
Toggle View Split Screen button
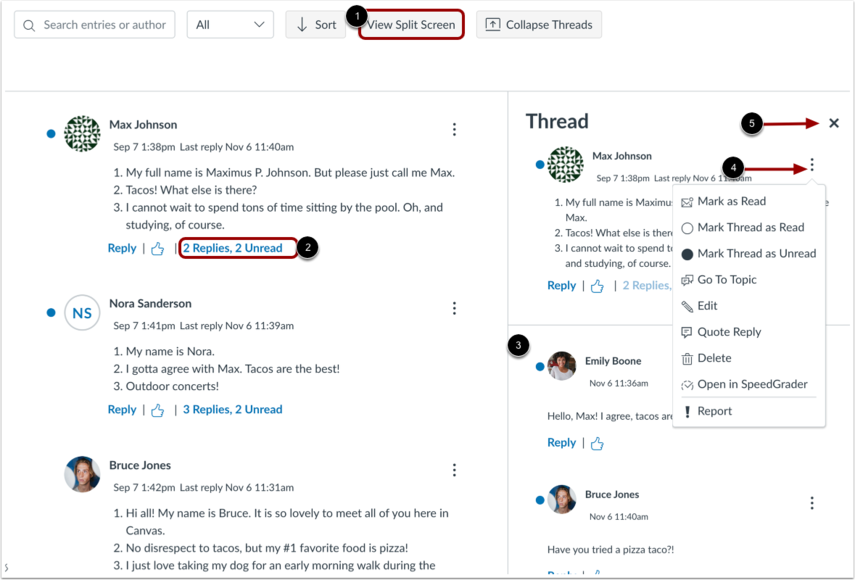411,25
